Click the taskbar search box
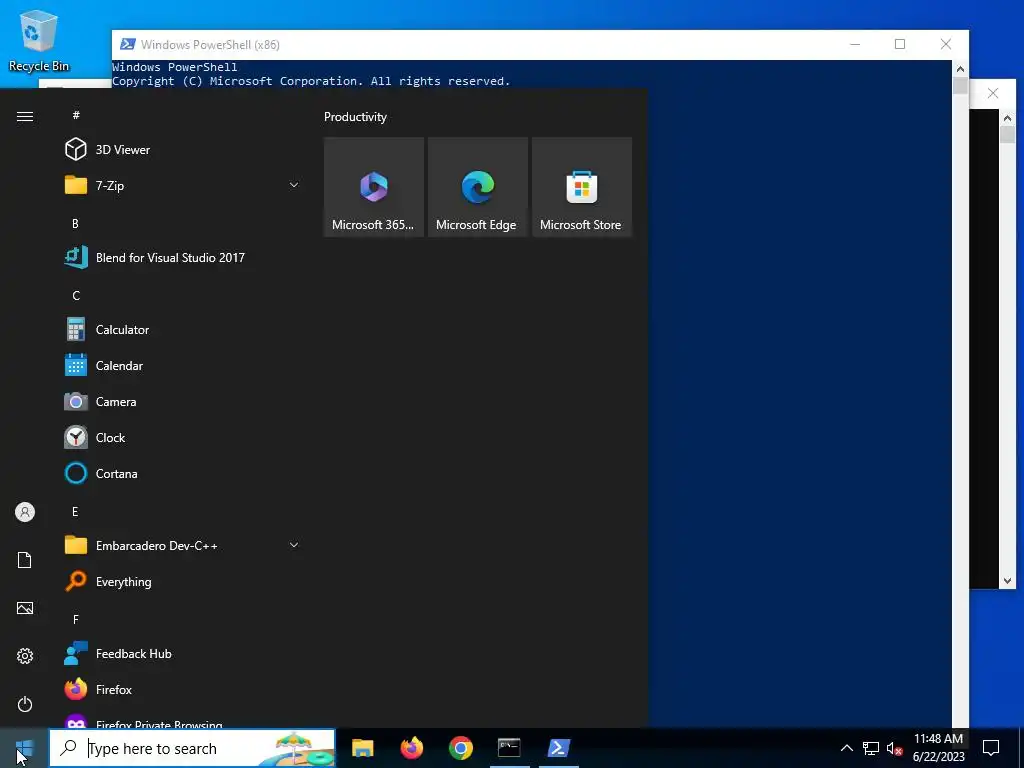 coord(193,748)
